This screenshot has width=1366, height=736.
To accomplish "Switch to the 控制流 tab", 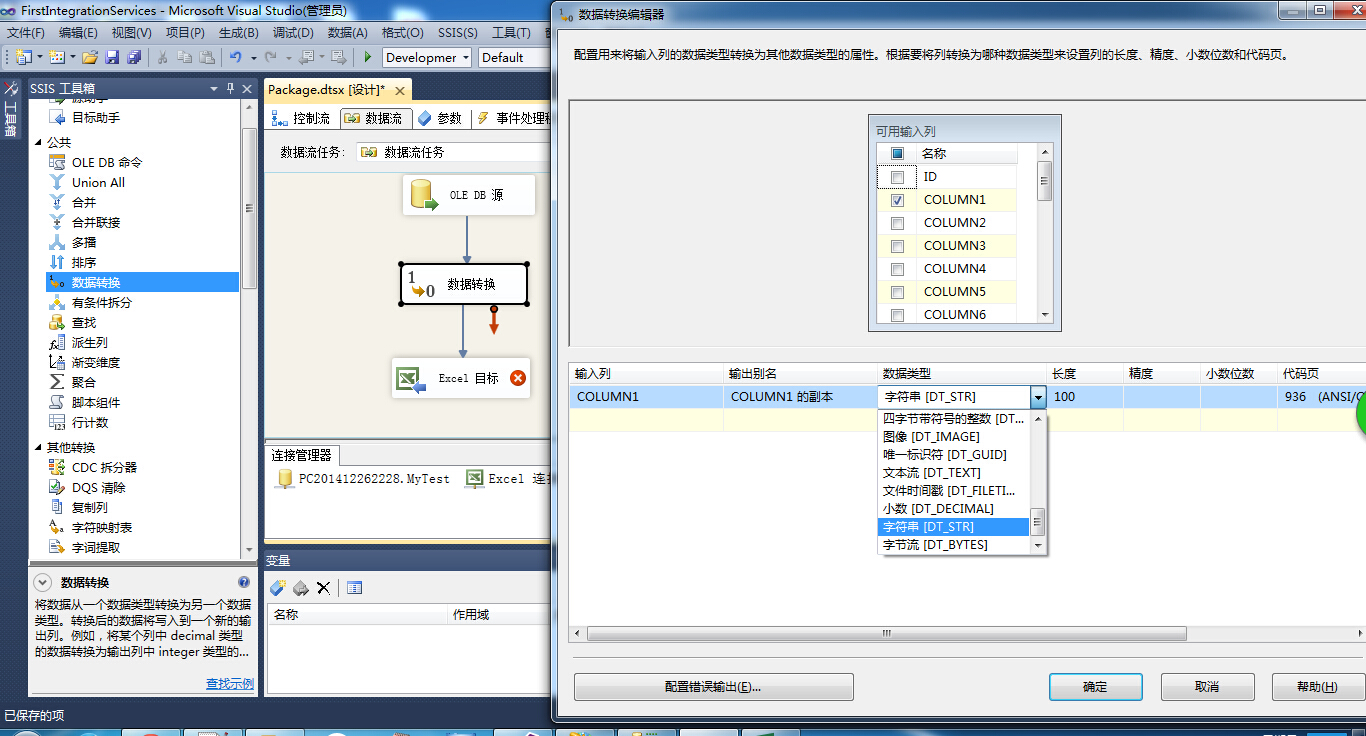I will 303,118.
